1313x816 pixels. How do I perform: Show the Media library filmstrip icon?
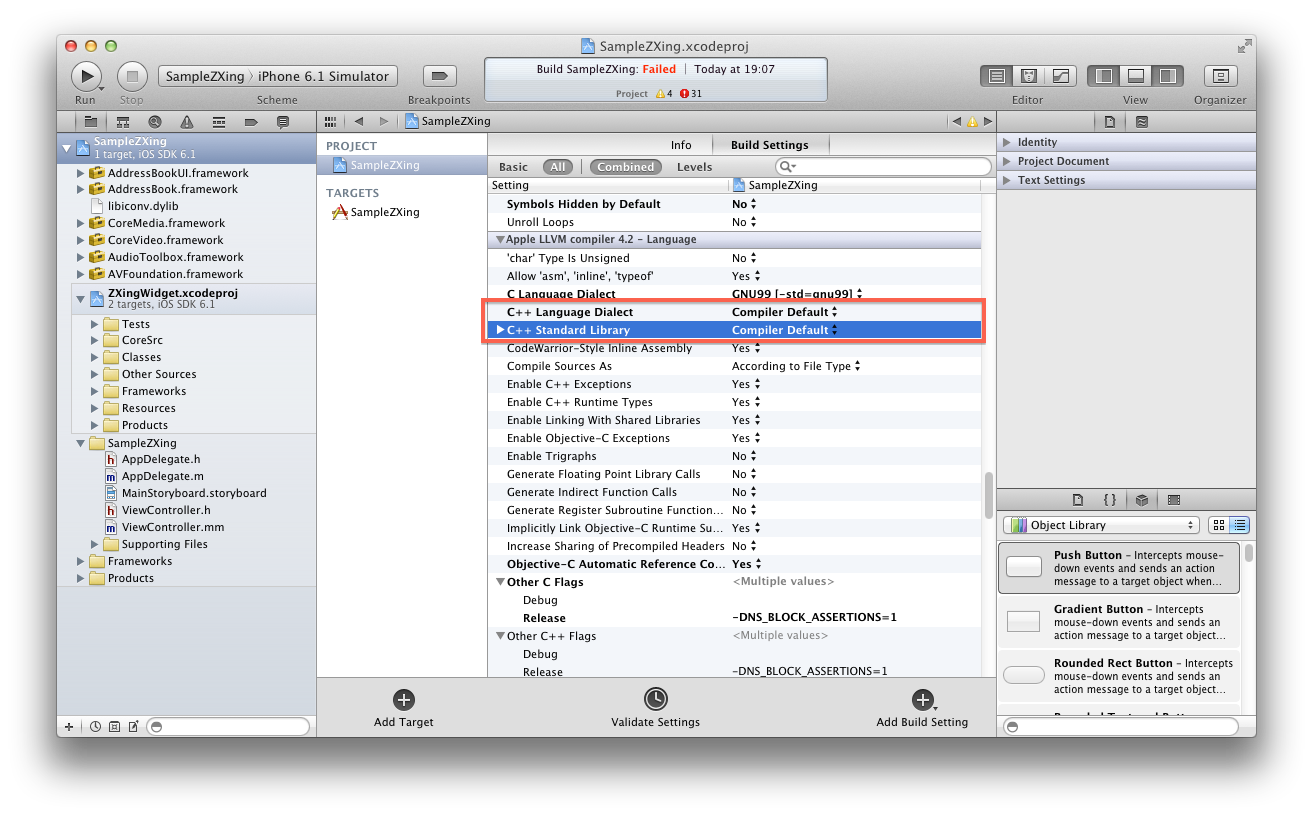(x=1174, y=500)
